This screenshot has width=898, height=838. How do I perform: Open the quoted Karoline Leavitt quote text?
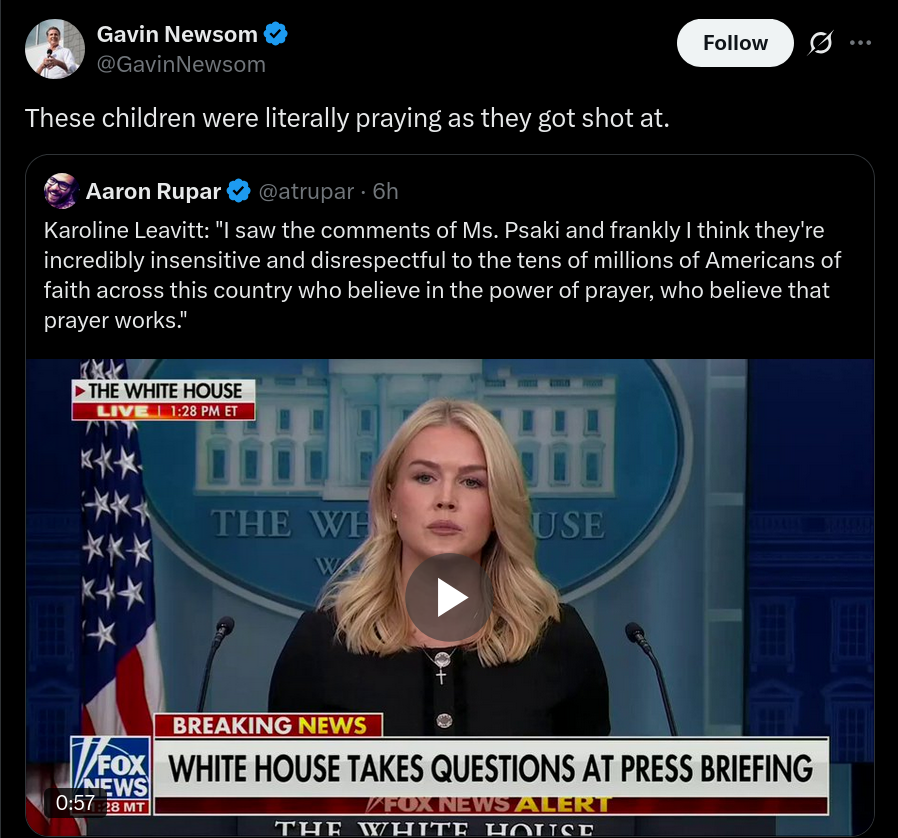(442, 275)
